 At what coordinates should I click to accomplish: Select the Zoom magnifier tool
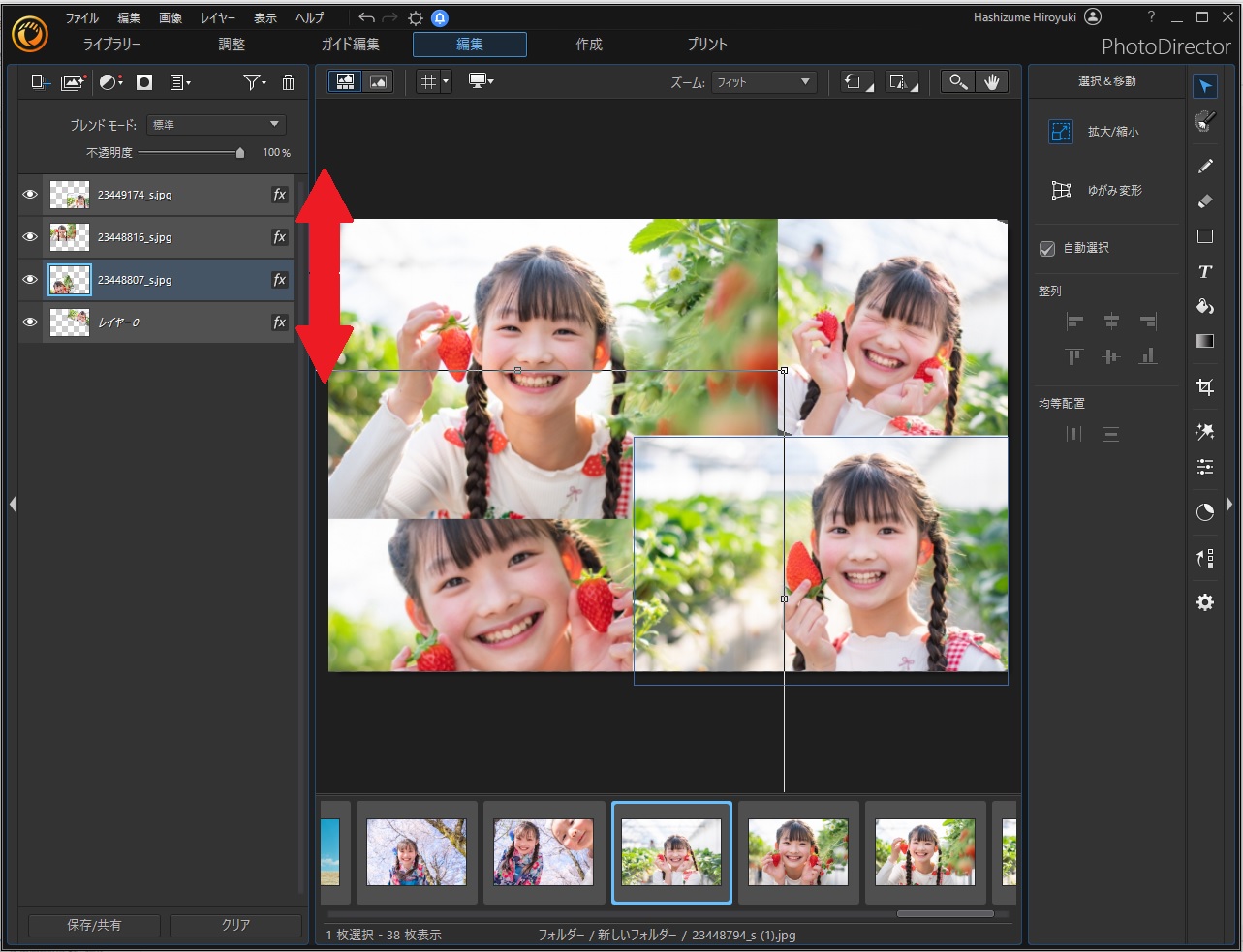pyautogui.click(x=957, y=82)
